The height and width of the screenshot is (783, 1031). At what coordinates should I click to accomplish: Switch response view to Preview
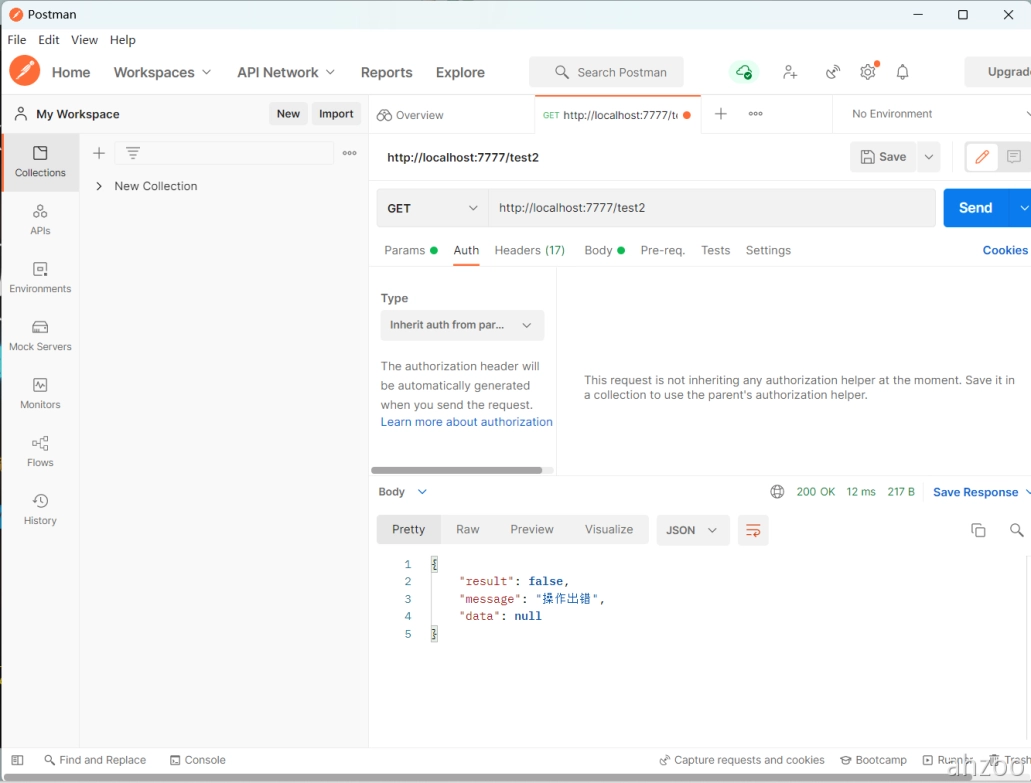[x=531, y=530]
